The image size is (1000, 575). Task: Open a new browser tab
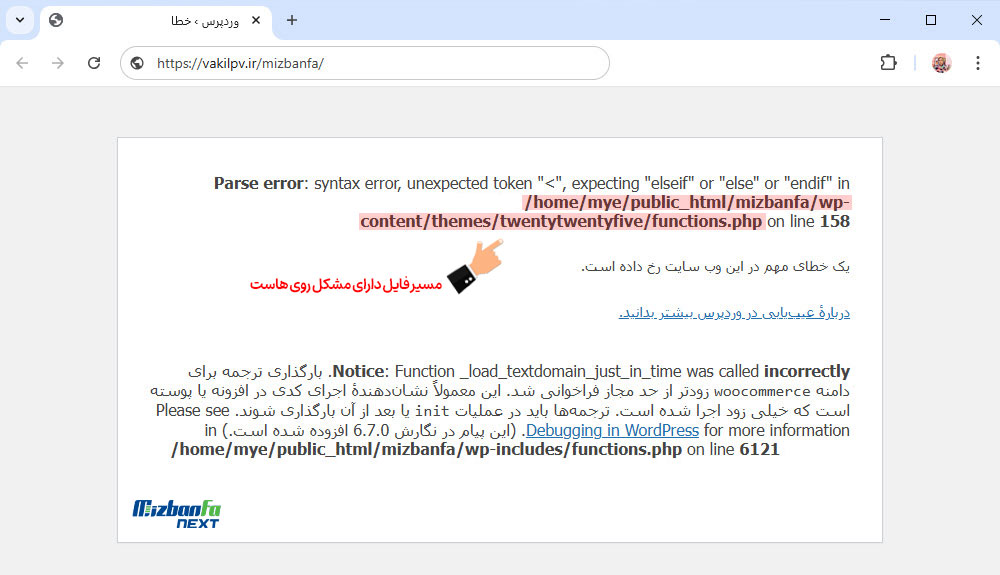click(x=291, y=20)
